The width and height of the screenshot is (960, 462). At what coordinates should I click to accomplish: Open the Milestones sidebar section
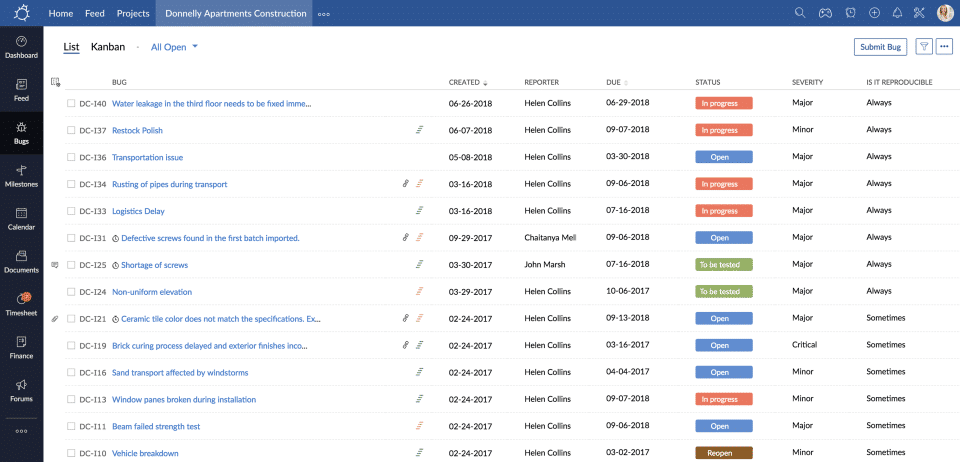coord(21,176)
